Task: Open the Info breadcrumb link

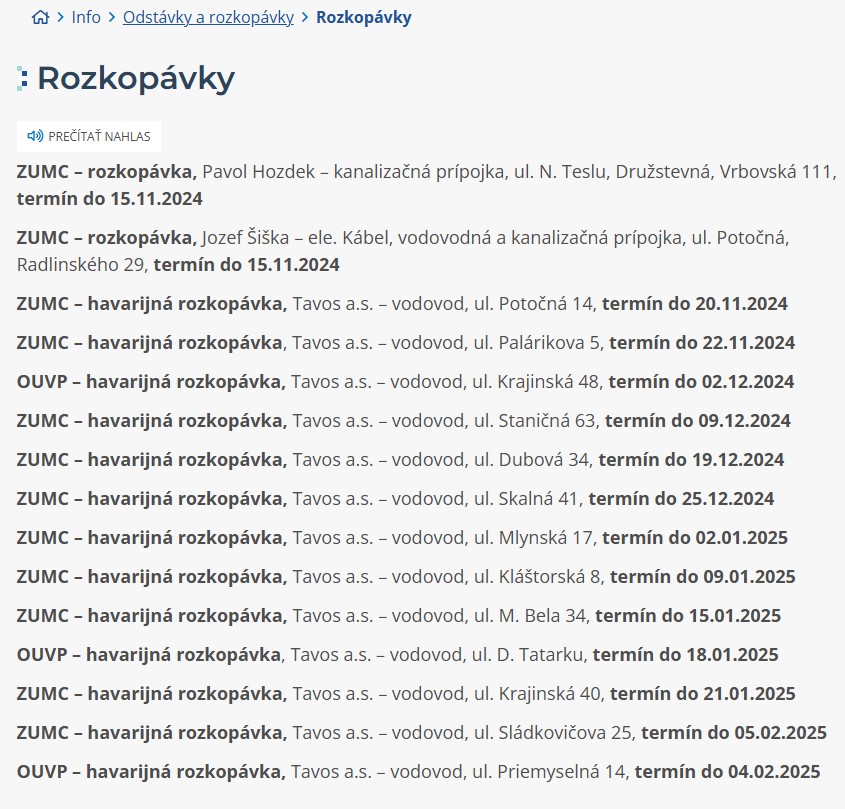Action: coord(86,17)
